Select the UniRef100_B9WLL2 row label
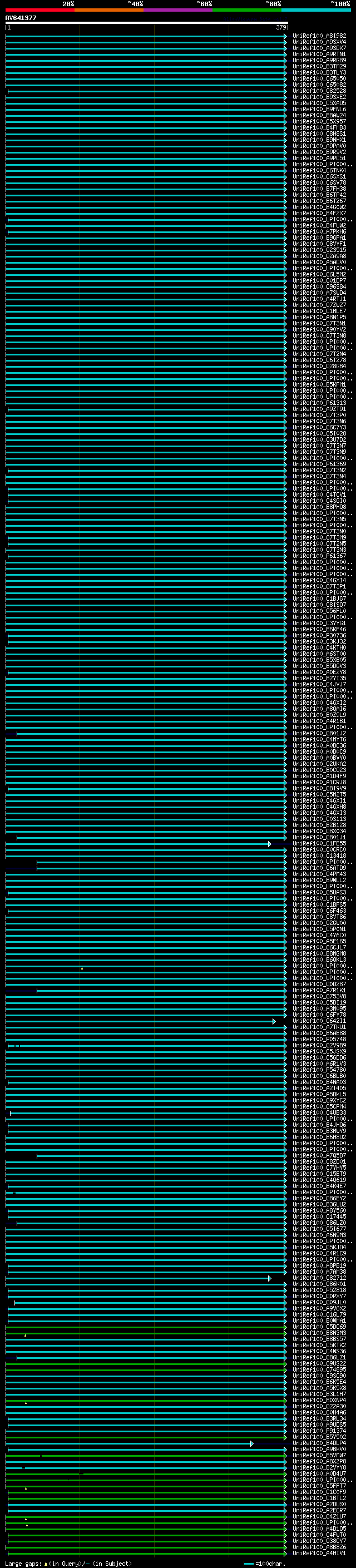The image size is (356, 1568). point(319,880)
